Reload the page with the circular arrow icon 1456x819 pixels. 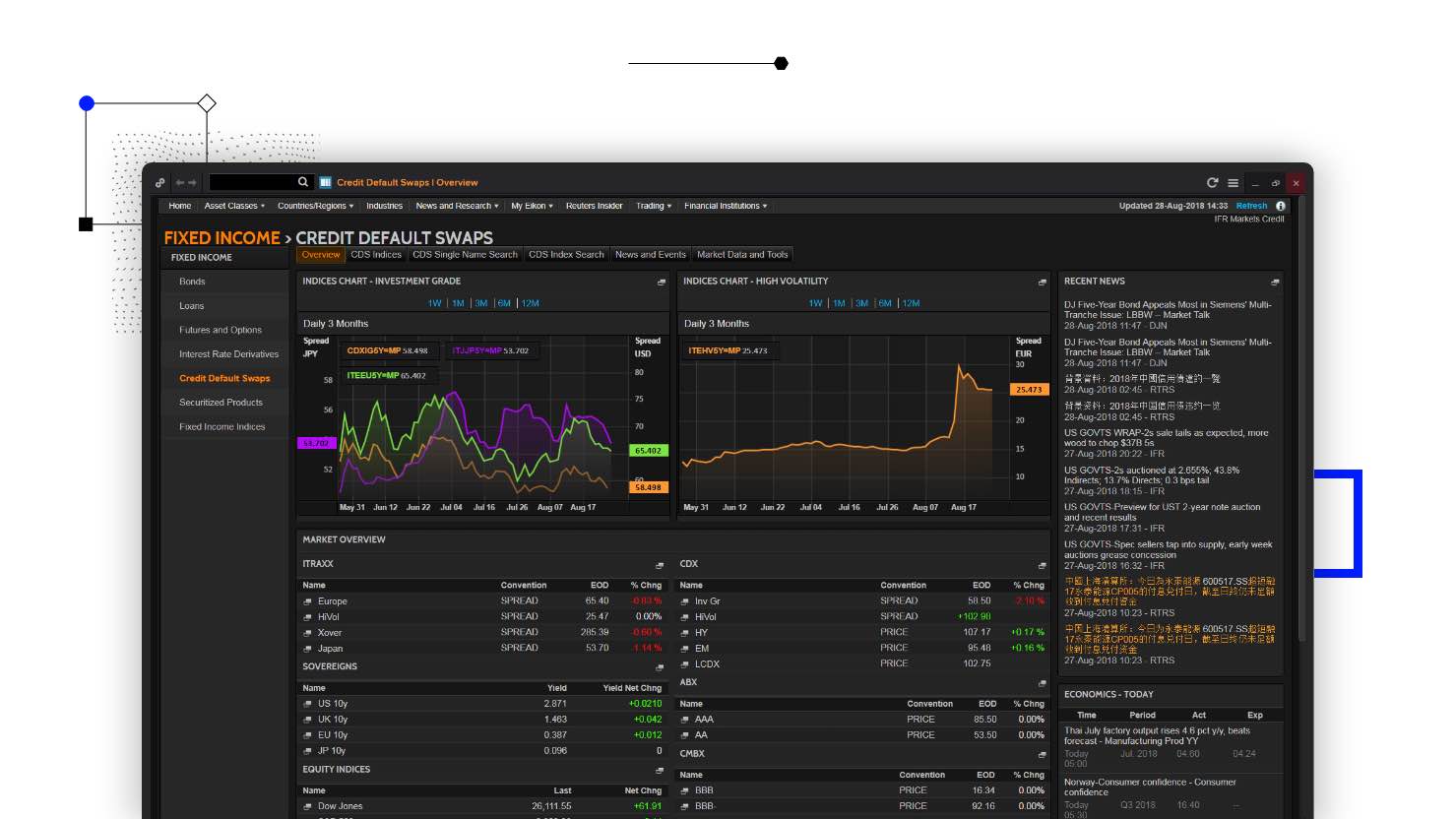[x=1213, y=182]
